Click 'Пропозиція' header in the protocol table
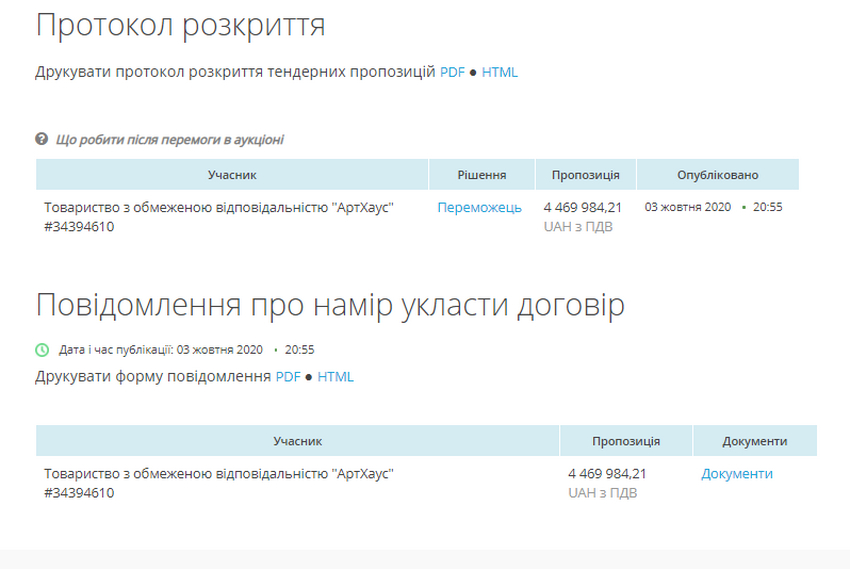The image size is (850, 569). pyautogui.click(x=585, y=175)
